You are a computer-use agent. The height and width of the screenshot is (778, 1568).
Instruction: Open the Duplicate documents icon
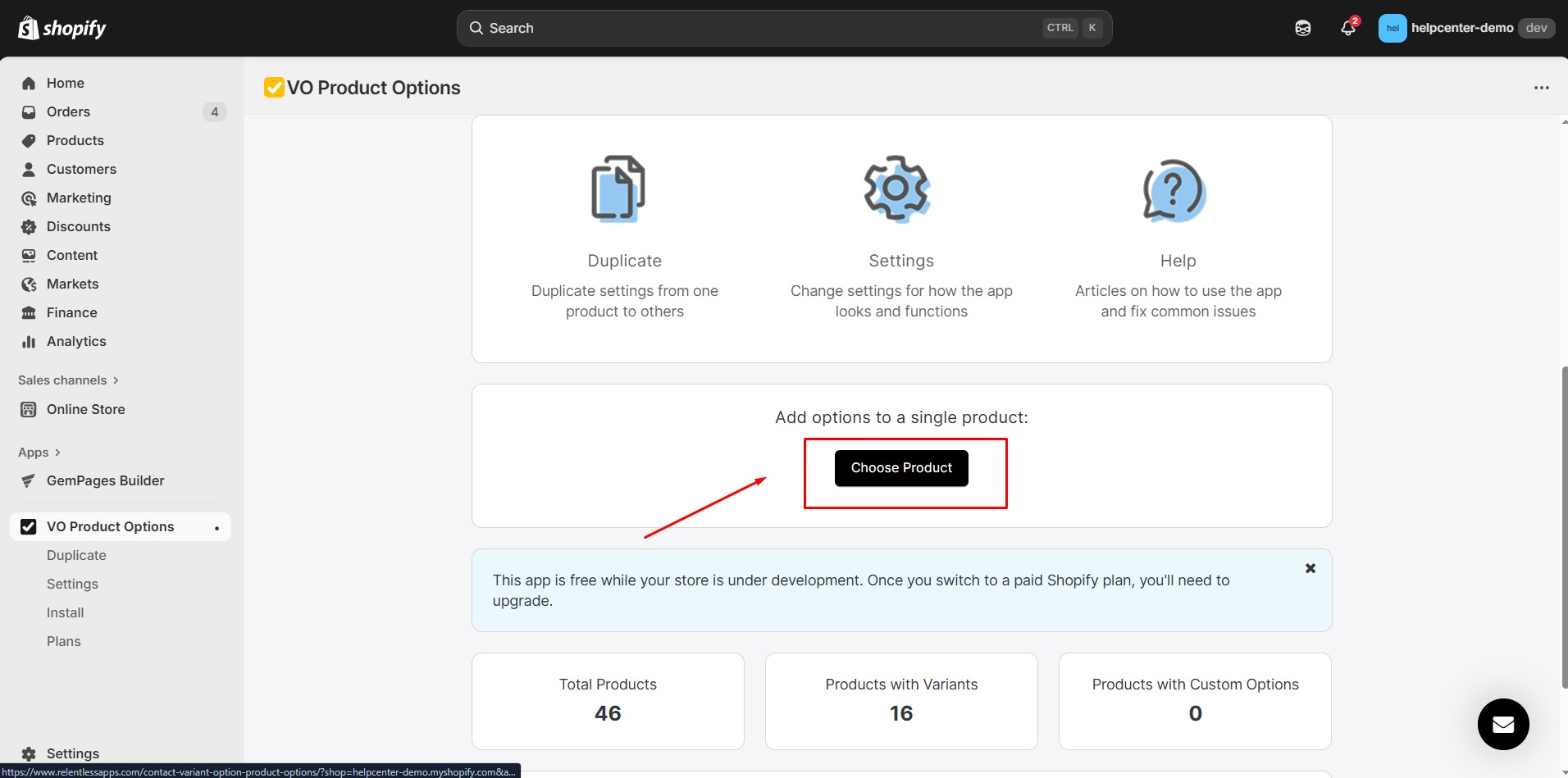click(x=618, y=189)
